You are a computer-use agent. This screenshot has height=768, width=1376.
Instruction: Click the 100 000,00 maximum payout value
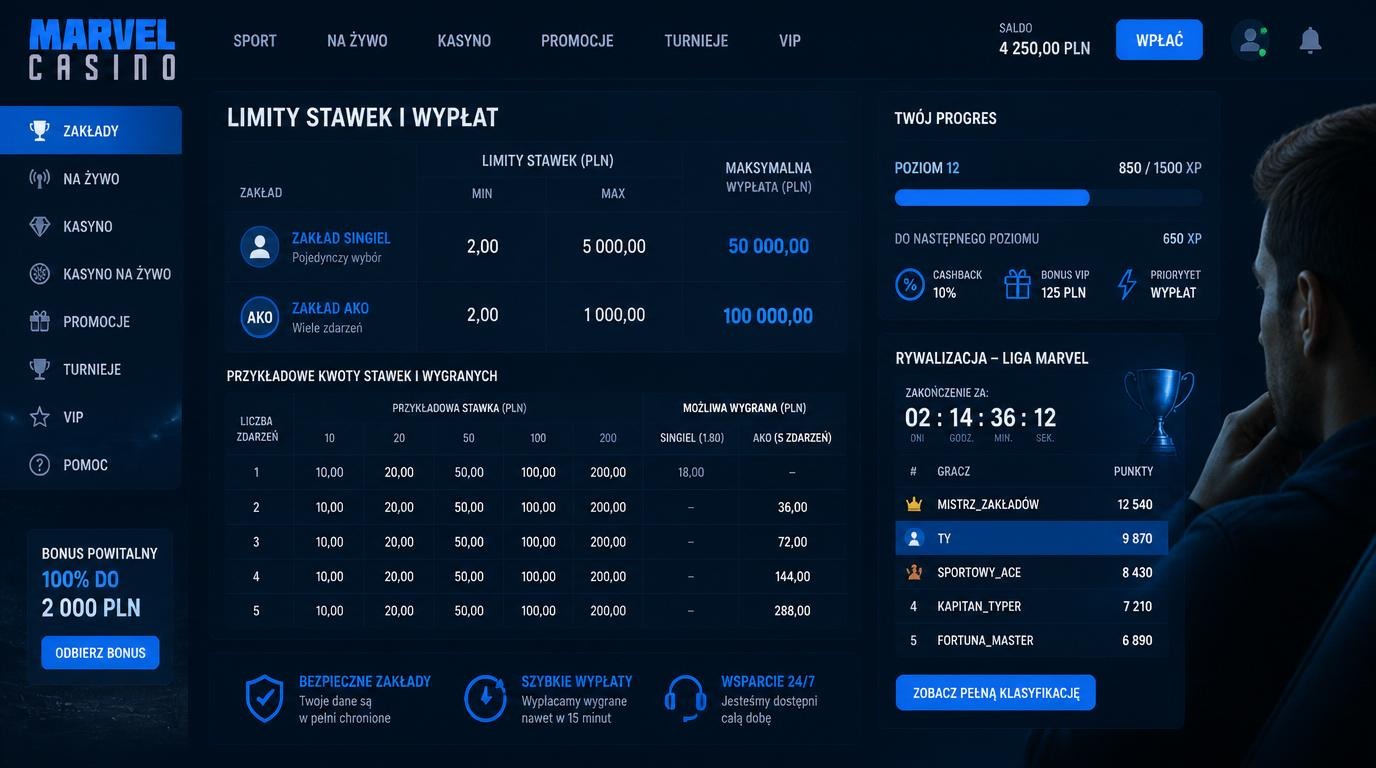pos(768,316)
